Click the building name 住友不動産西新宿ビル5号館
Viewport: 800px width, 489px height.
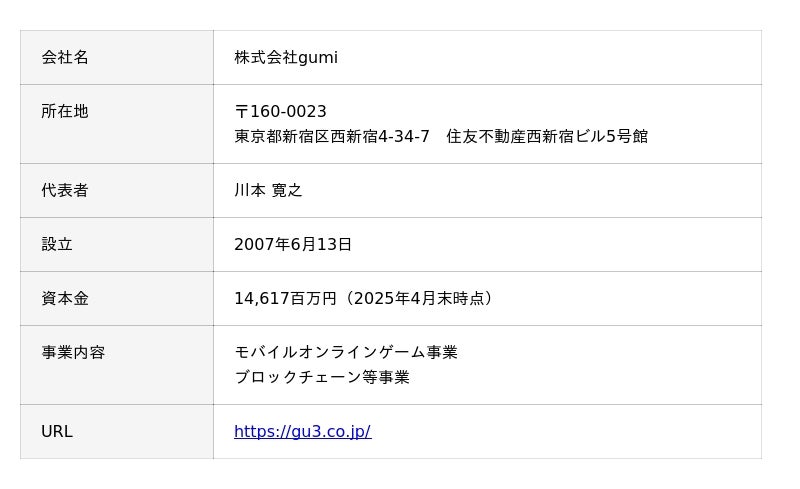point(547,136)
